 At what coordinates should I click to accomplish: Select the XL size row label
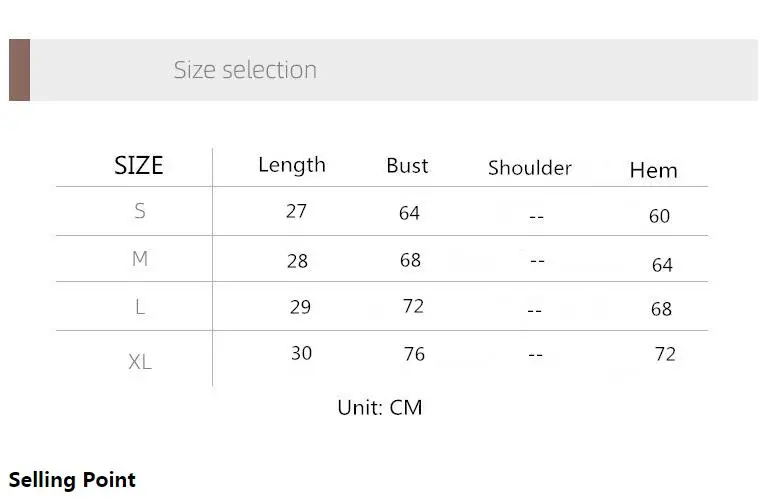[140, 362]
